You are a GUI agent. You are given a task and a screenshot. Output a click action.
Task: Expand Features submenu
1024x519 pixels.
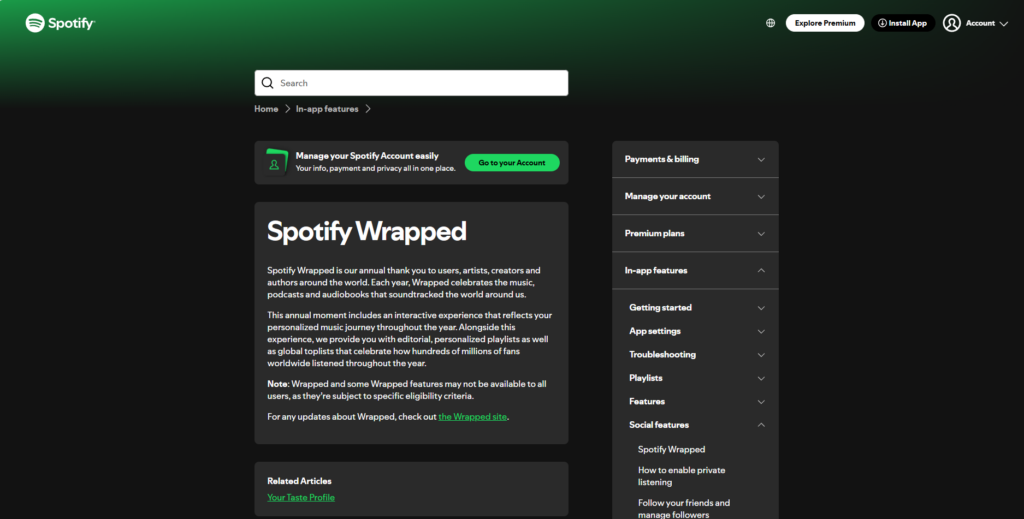tap(696, 401)
